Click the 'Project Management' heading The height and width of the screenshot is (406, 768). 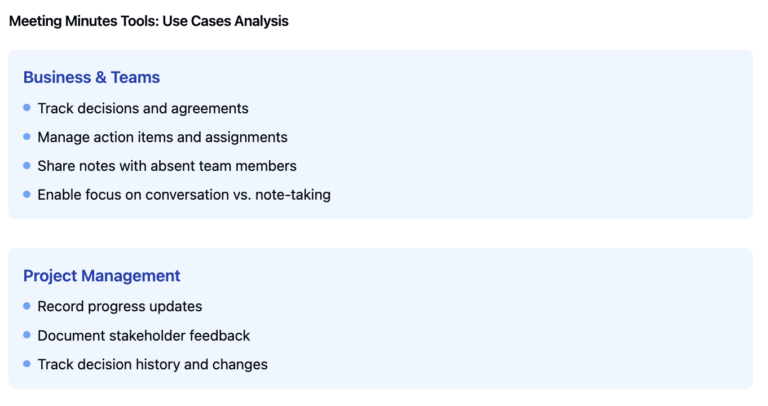point(102,276)
